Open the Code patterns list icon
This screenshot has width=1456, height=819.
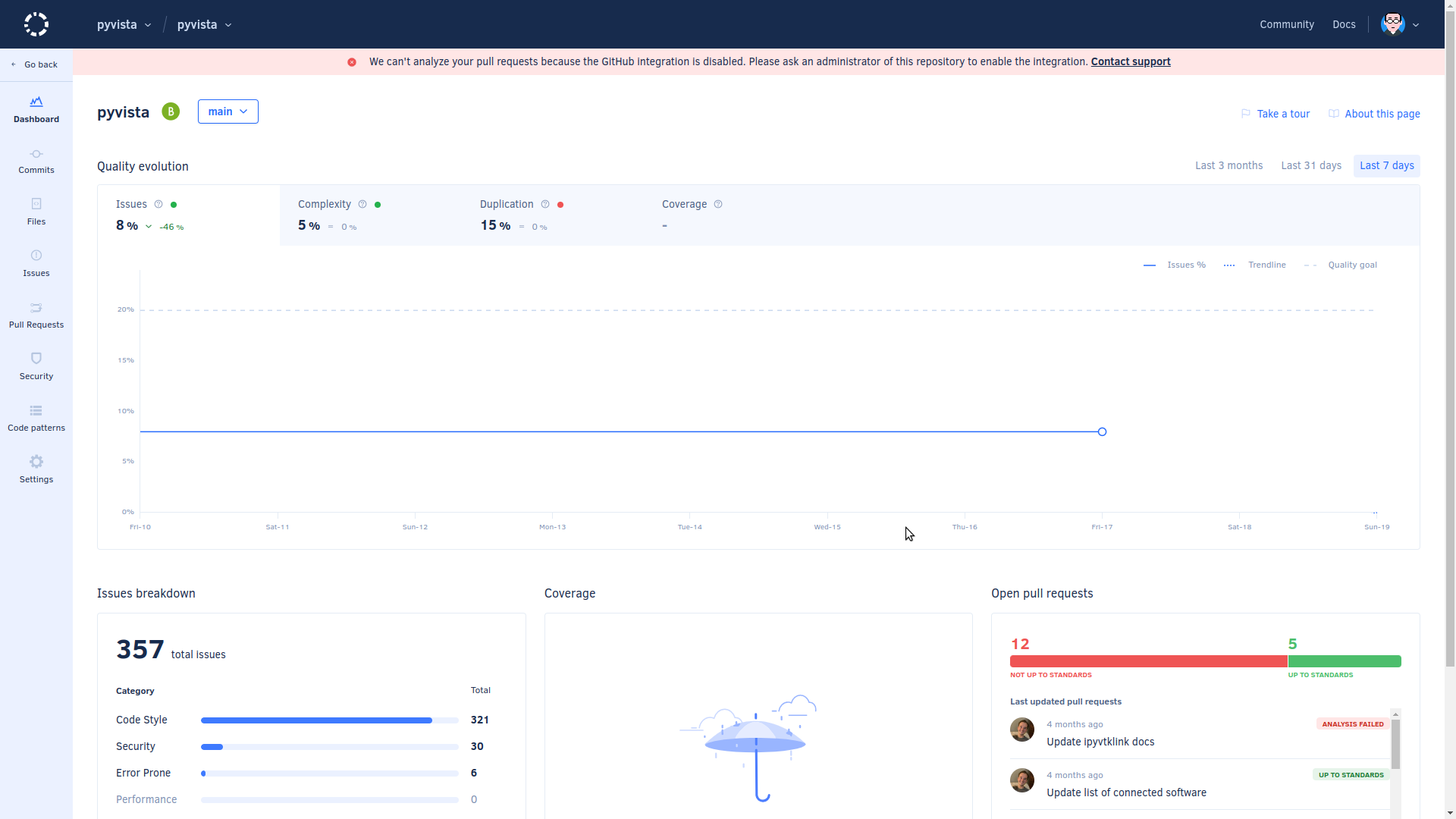[36, 411]
